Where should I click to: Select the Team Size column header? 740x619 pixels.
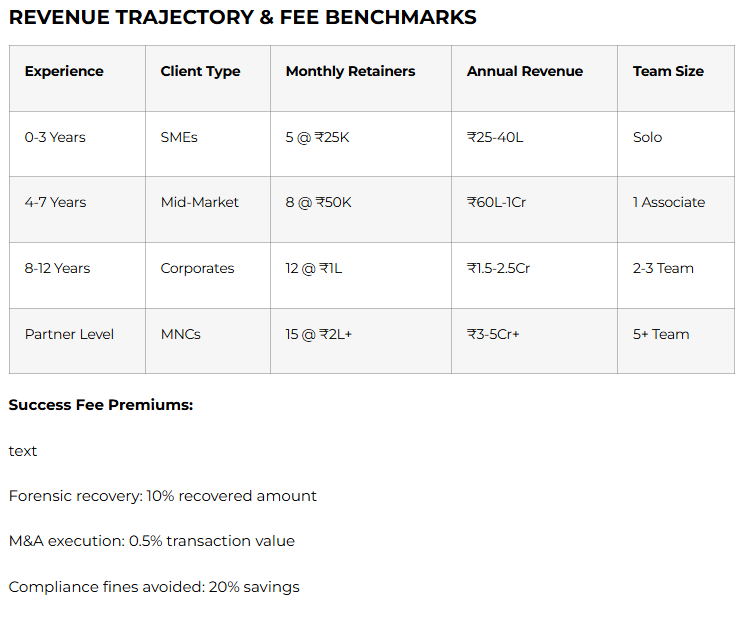pos(668,71)
